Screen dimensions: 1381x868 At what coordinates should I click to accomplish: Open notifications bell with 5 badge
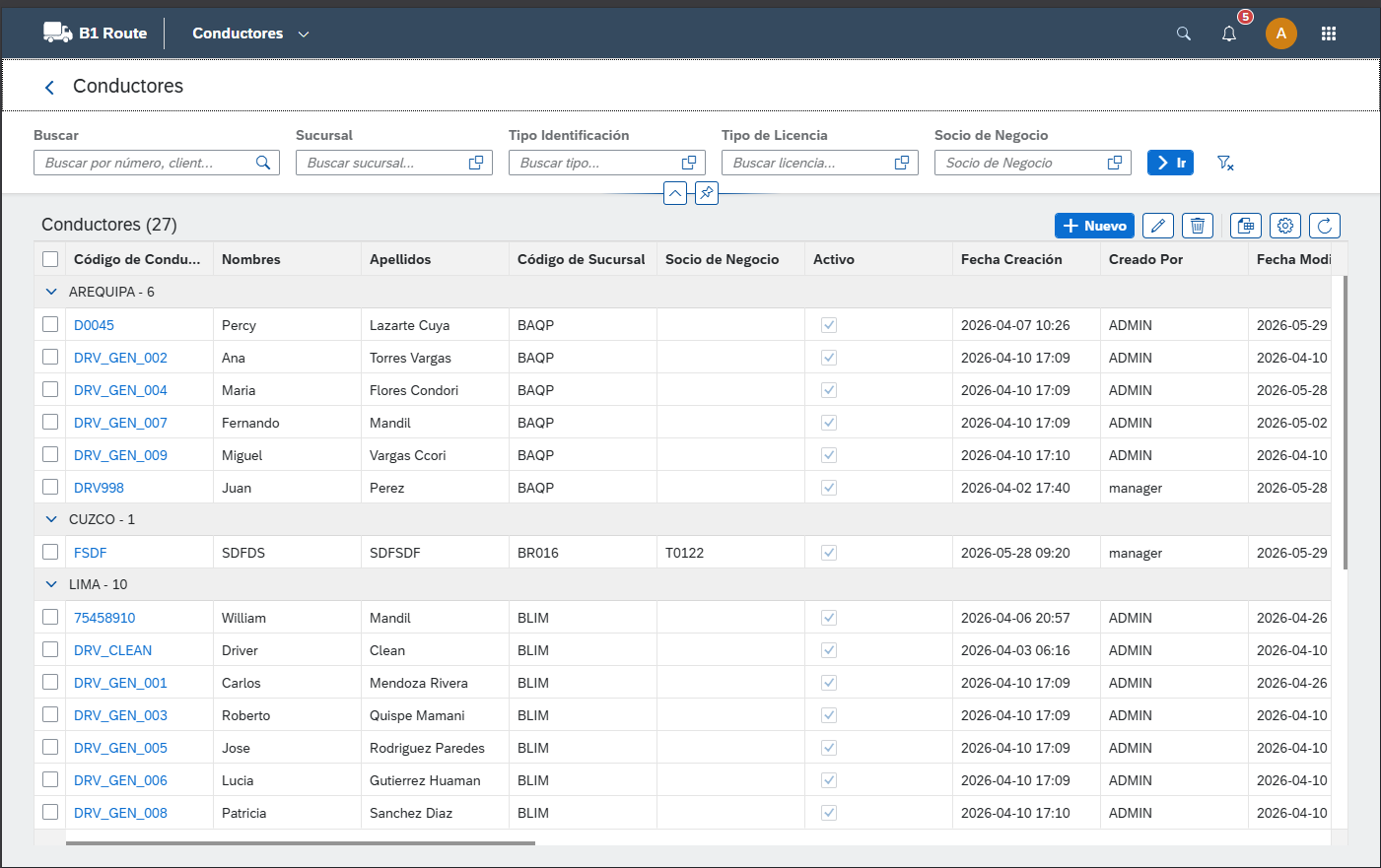(x=1229, y=33)
